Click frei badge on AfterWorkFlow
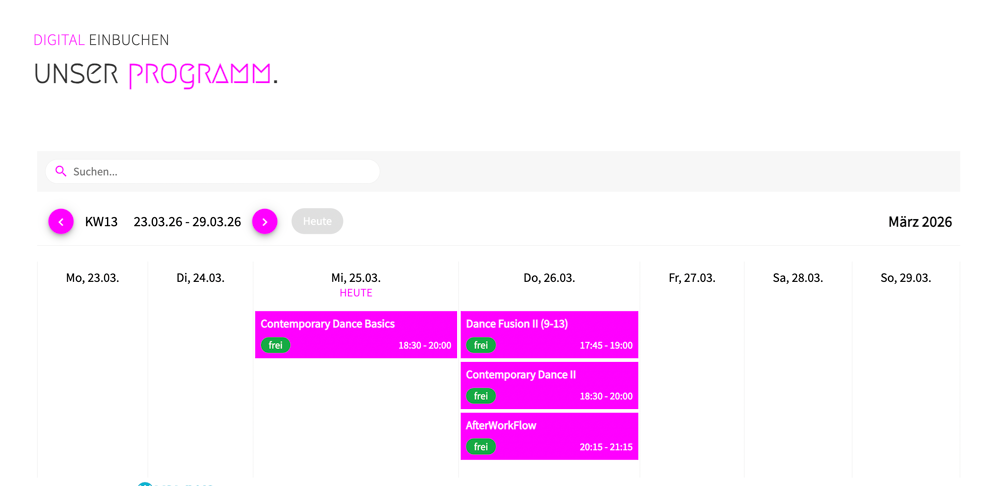The height and width of the screenshot is (486, 1000). click(x=481, y=447)
